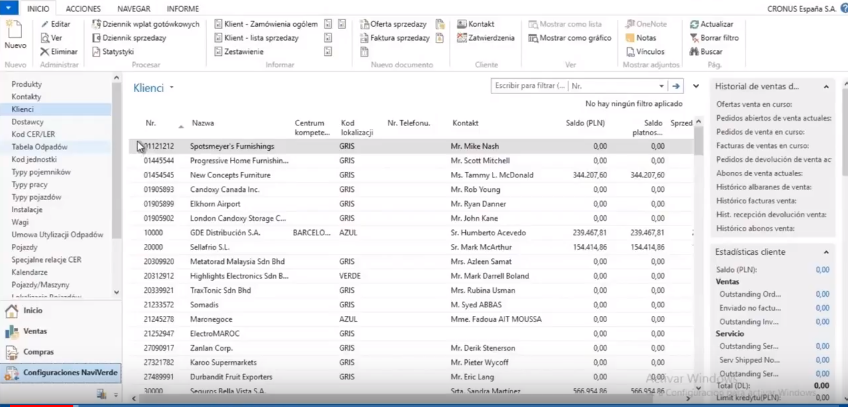Open Zatwierdzenia approvals
Viewport: 848px width, 407px height.
[x=486, y=38]
